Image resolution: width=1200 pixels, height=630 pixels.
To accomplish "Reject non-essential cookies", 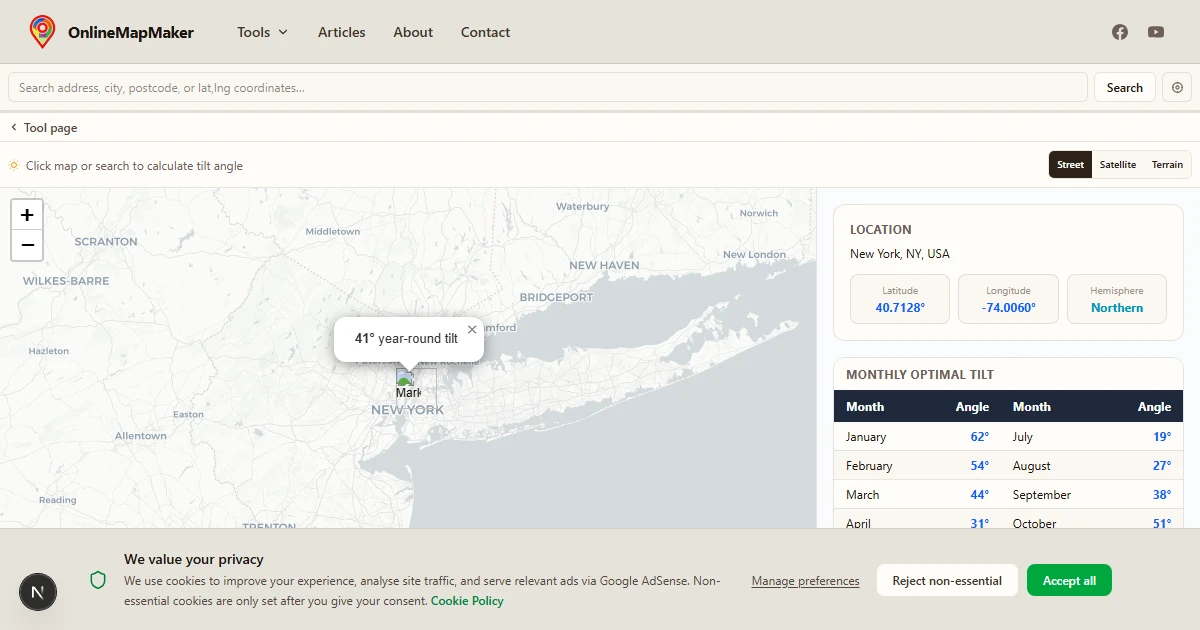I will point(947,581).
